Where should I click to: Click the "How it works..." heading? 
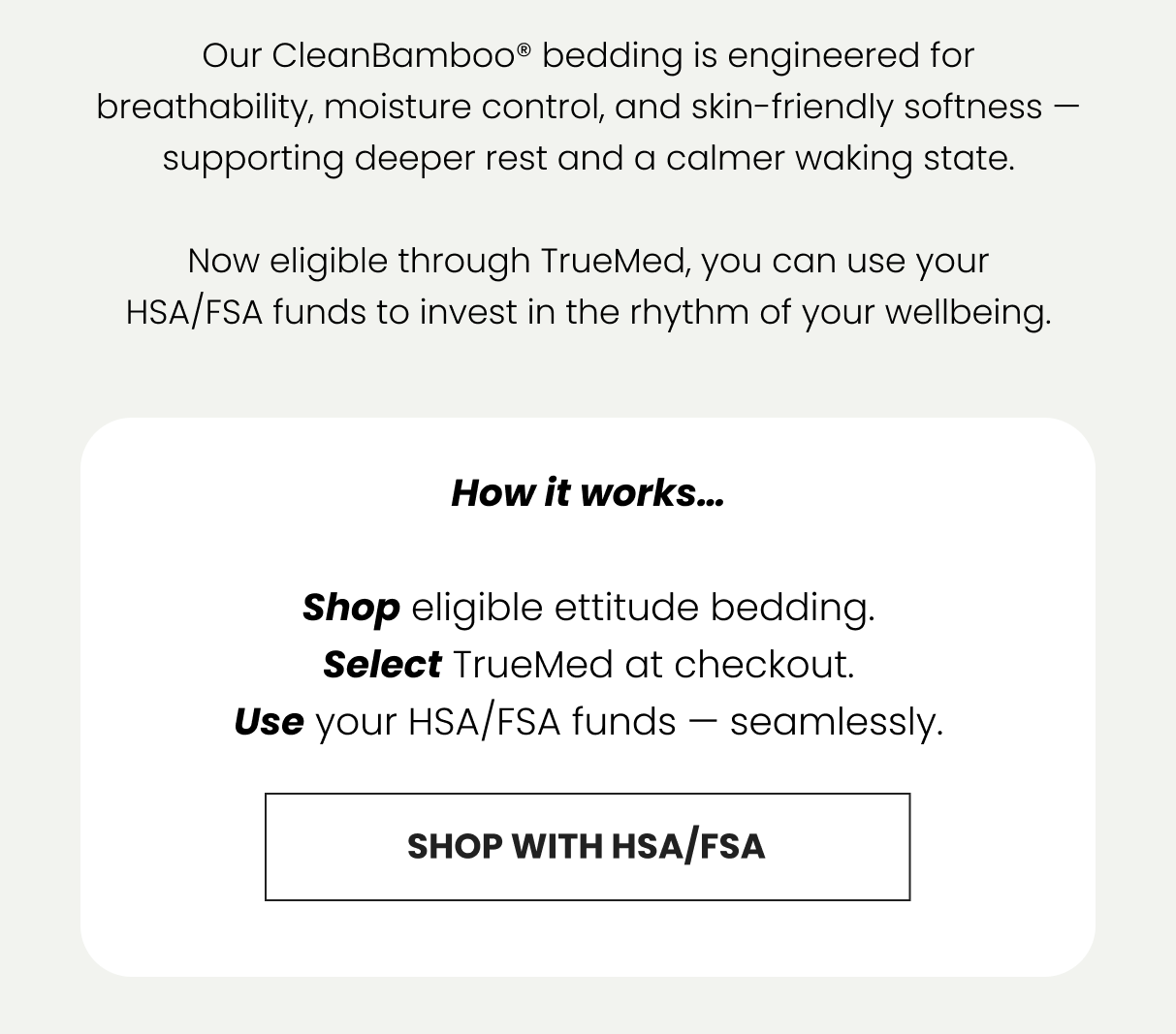(x=587, y=492)
